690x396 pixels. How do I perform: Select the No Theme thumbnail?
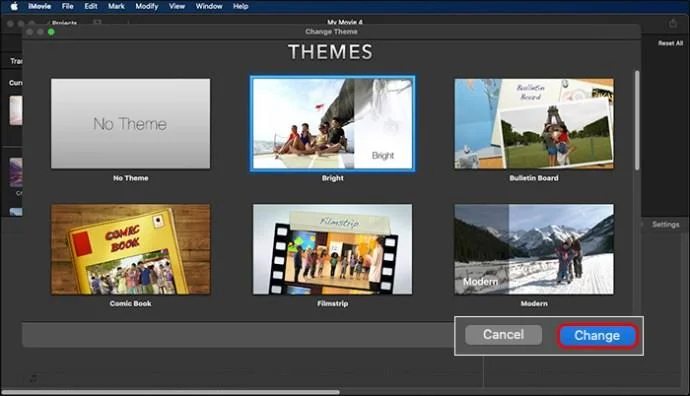coord(130,124)
